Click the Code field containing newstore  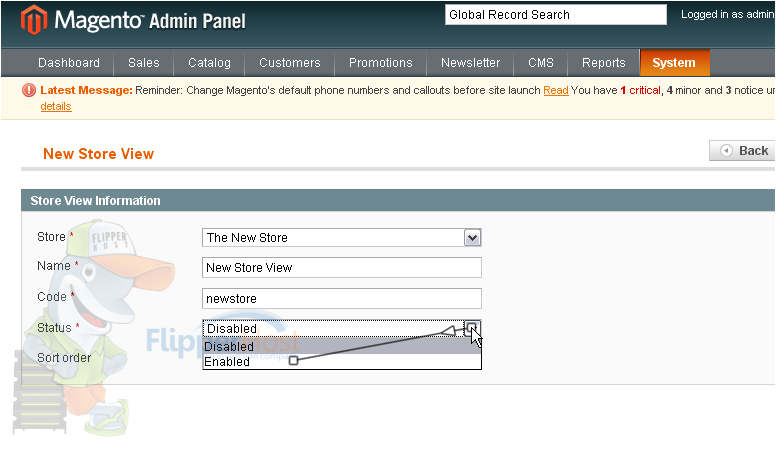coord(341,299)
